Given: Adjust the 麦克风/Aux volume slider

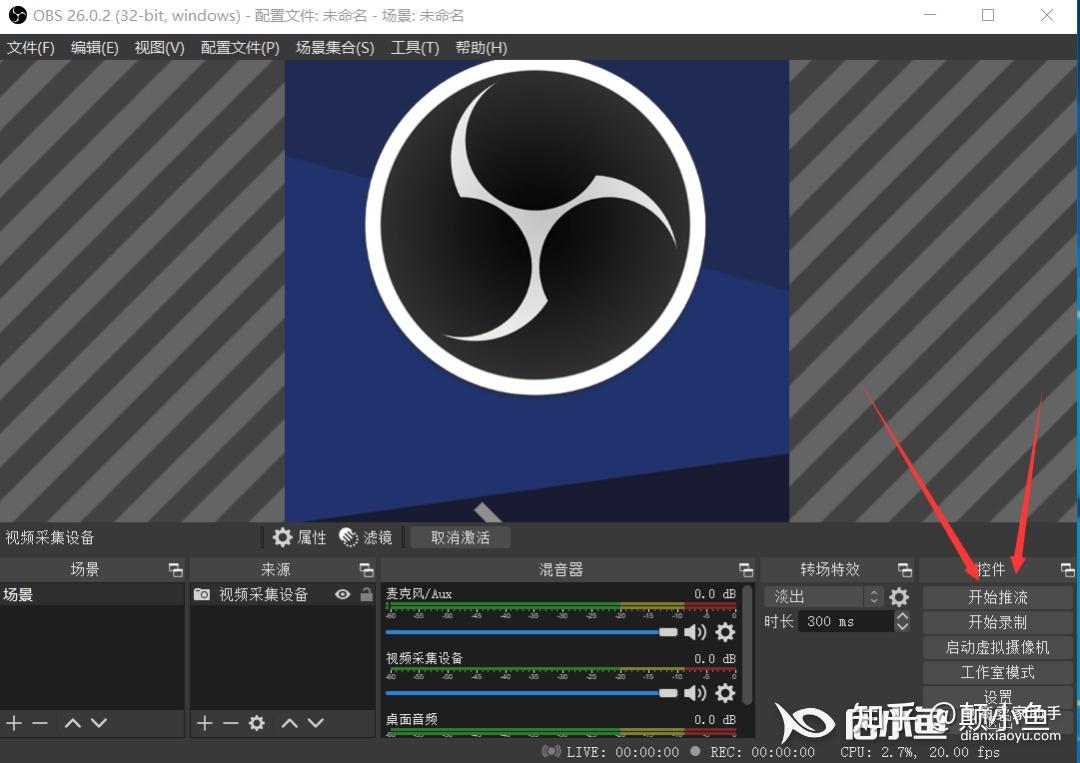Looking at the screenshot, I should click(x=532, y=632).
